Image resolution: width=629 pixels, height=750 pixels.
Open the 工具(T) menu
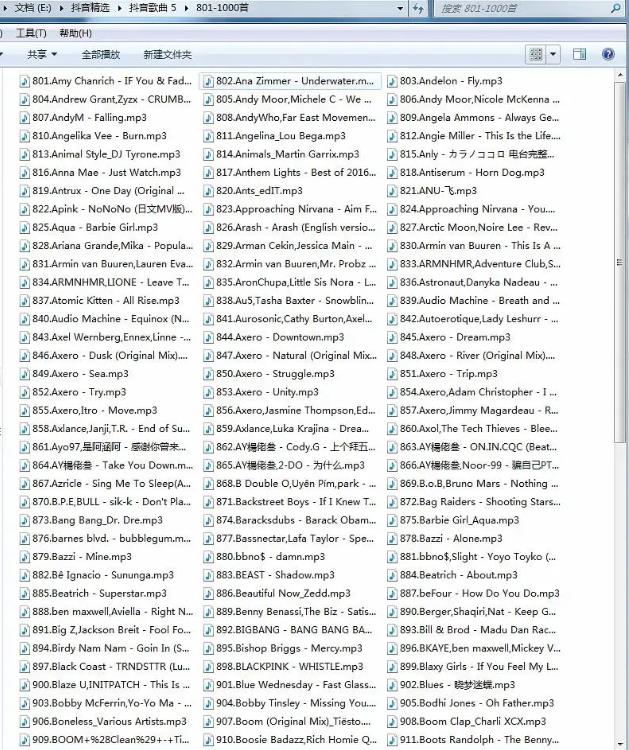[31, 33]
